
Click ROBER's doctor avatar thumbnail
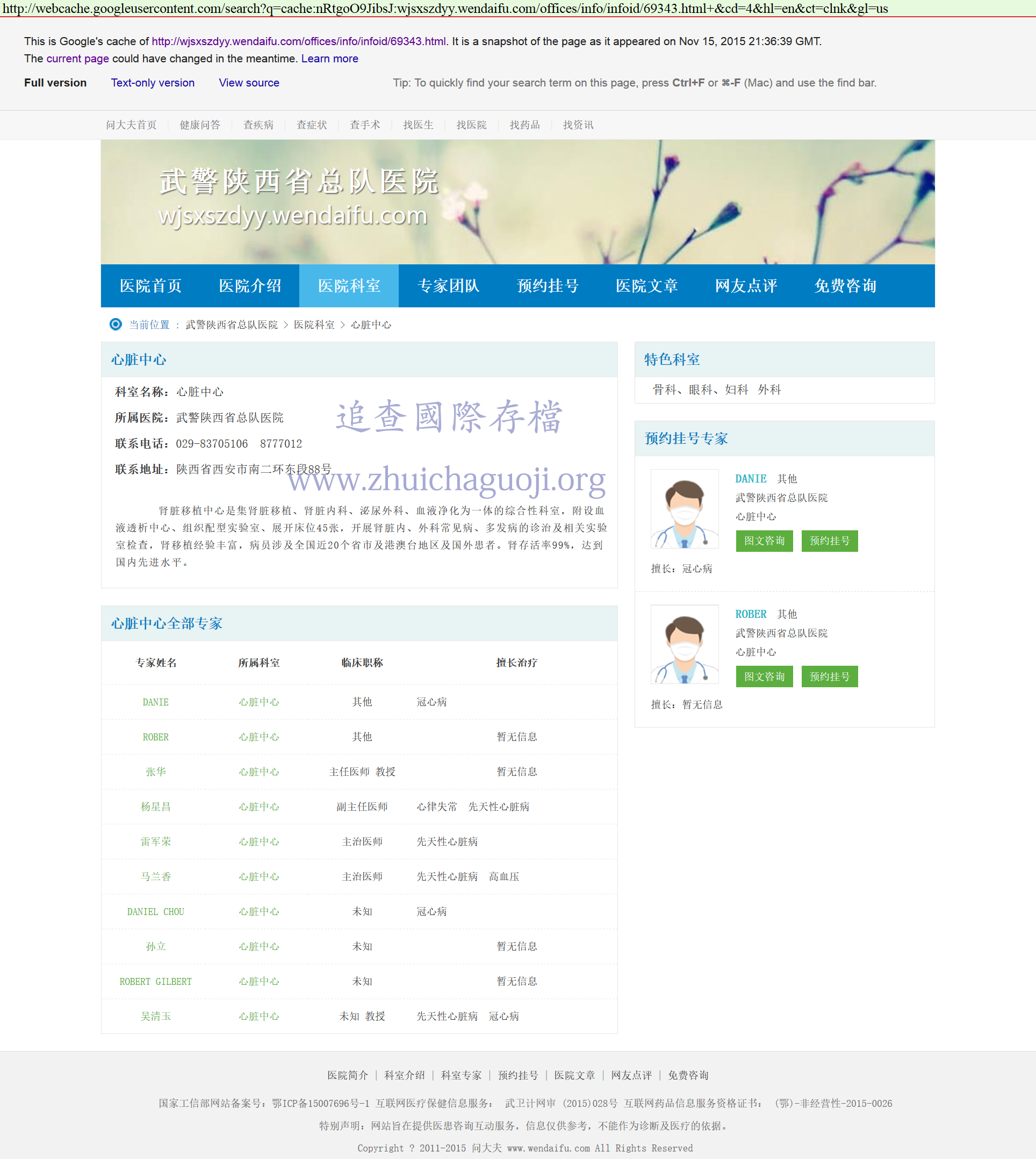[684, 644]
